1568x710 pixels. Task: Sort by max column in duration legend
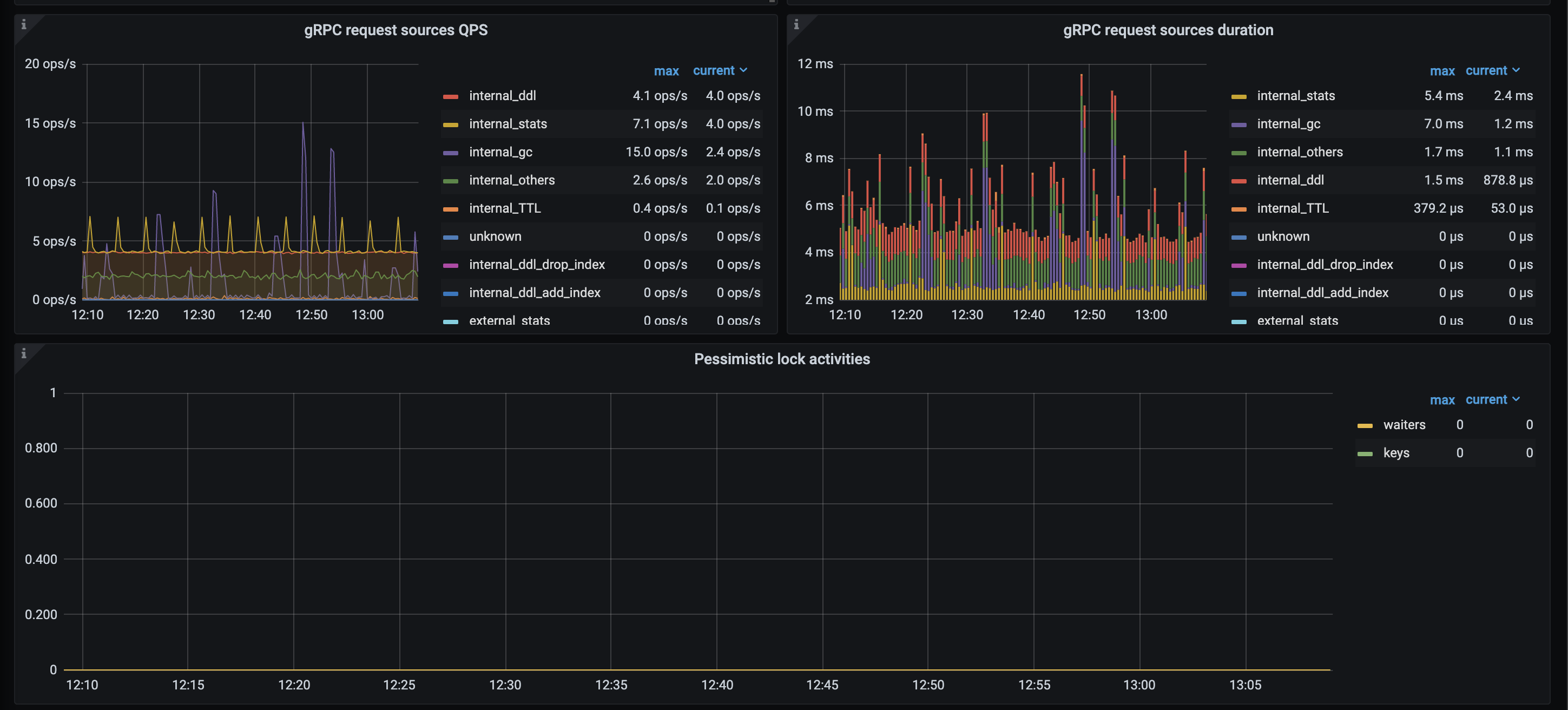click(x=1442, y=71)
